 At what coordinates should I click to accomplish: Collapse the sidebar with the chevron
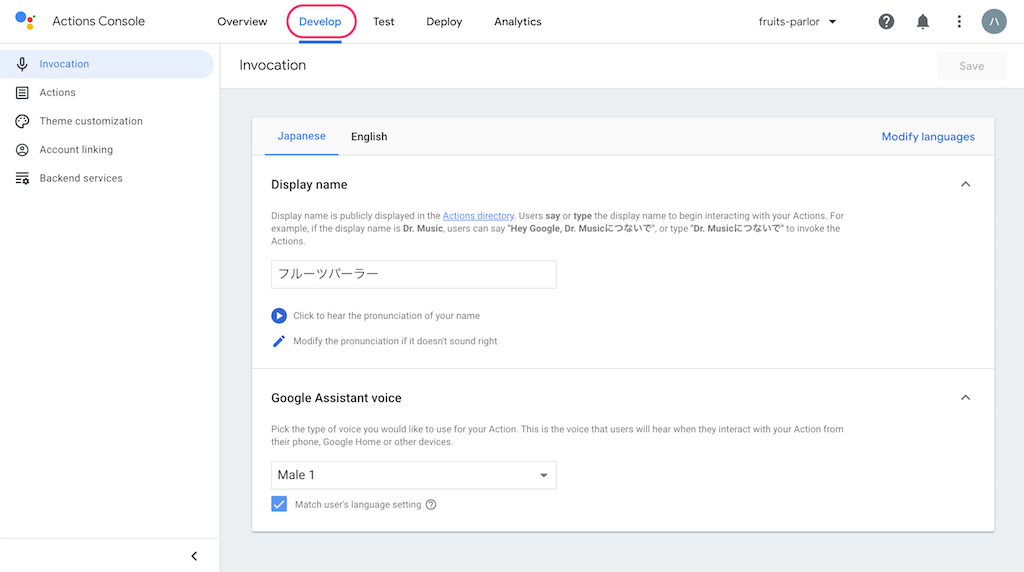[194, 556]
